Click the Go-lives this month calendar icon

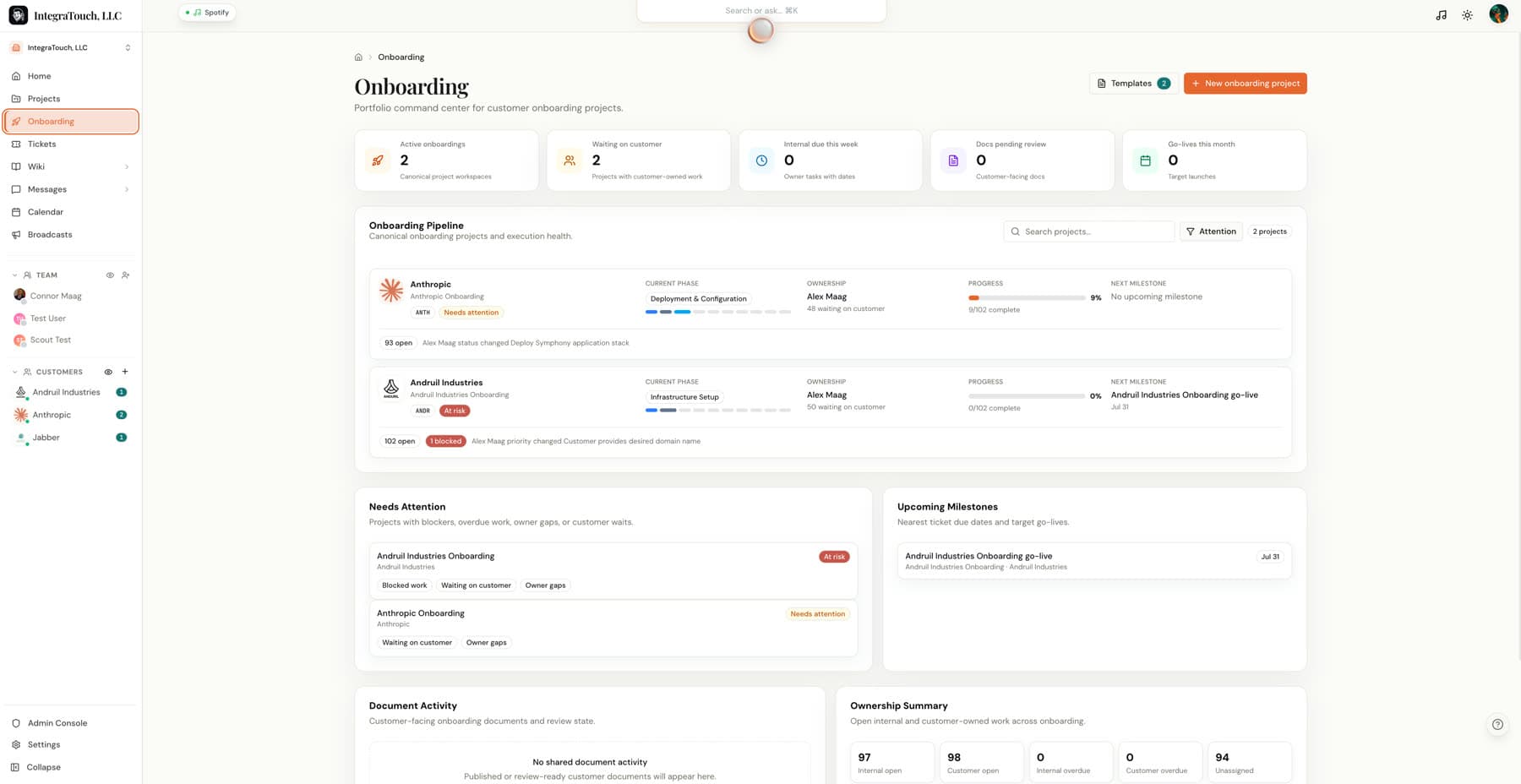[x=1145, y=161]
